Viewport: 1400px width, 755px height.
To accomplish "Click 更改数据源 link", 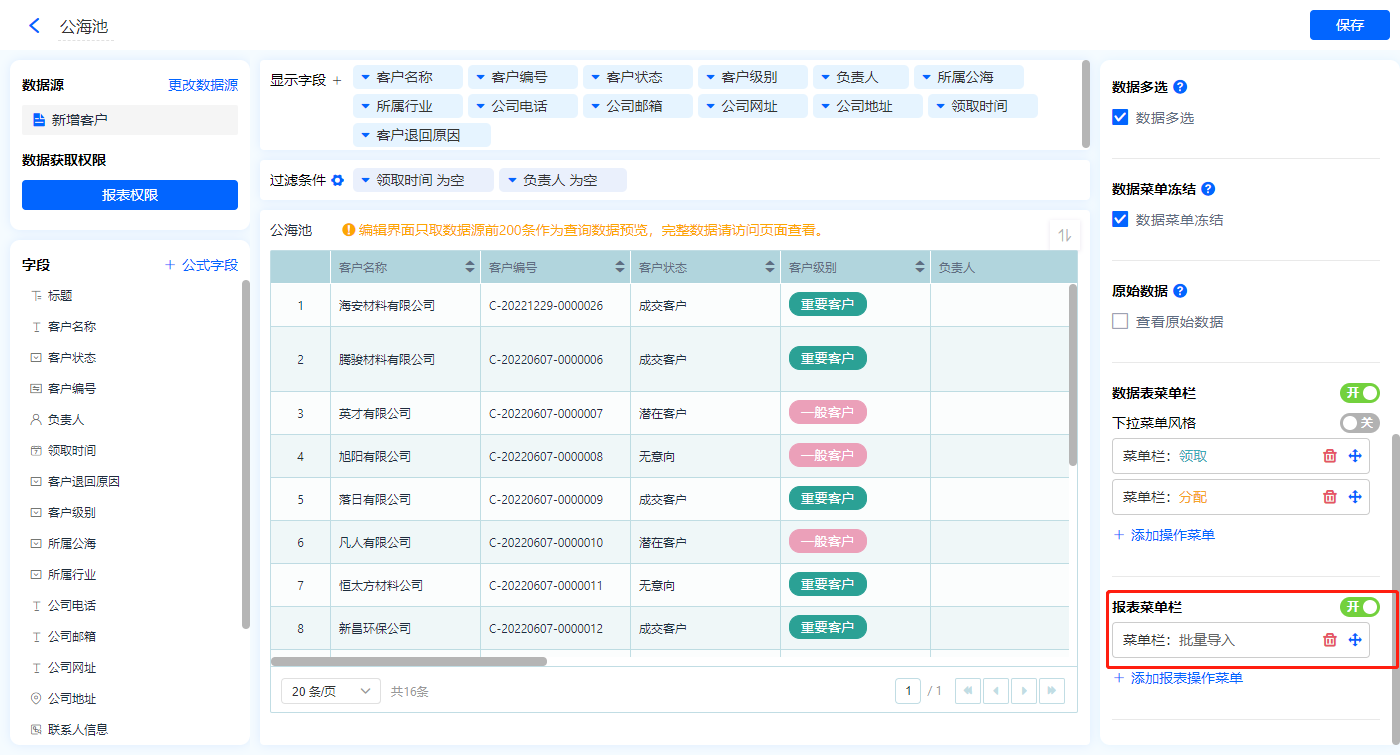I will [x=203, y=86].
